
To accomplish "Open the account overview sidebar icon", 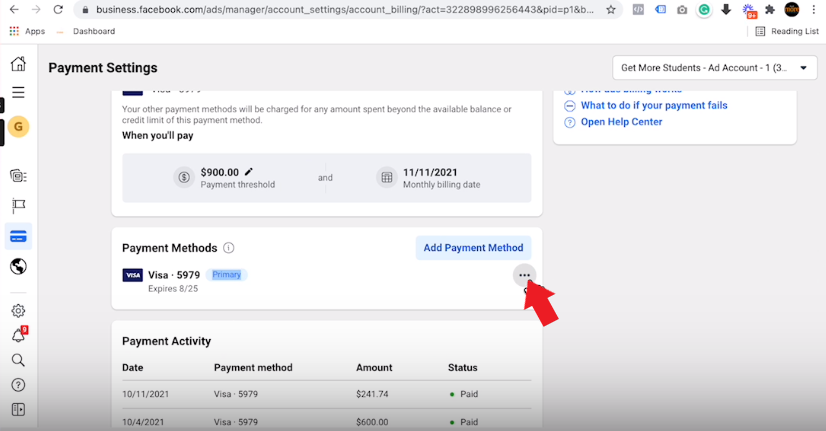I will pos(18,176).
